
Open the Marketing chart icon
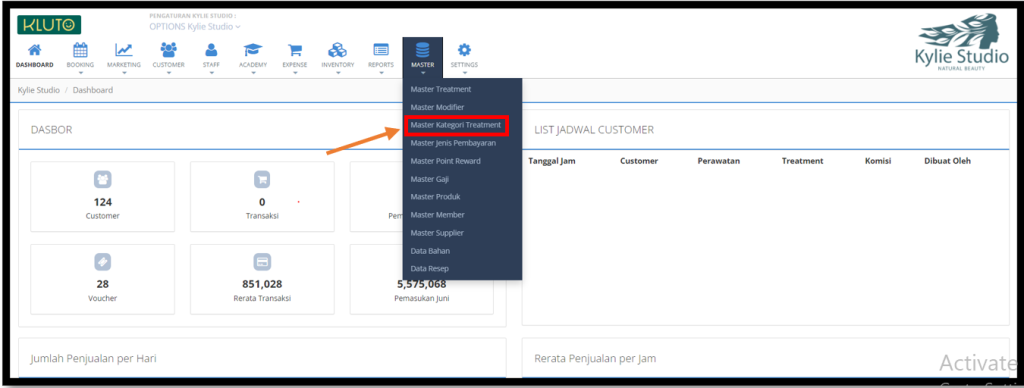pyautogui.click(x=123, y=50)
